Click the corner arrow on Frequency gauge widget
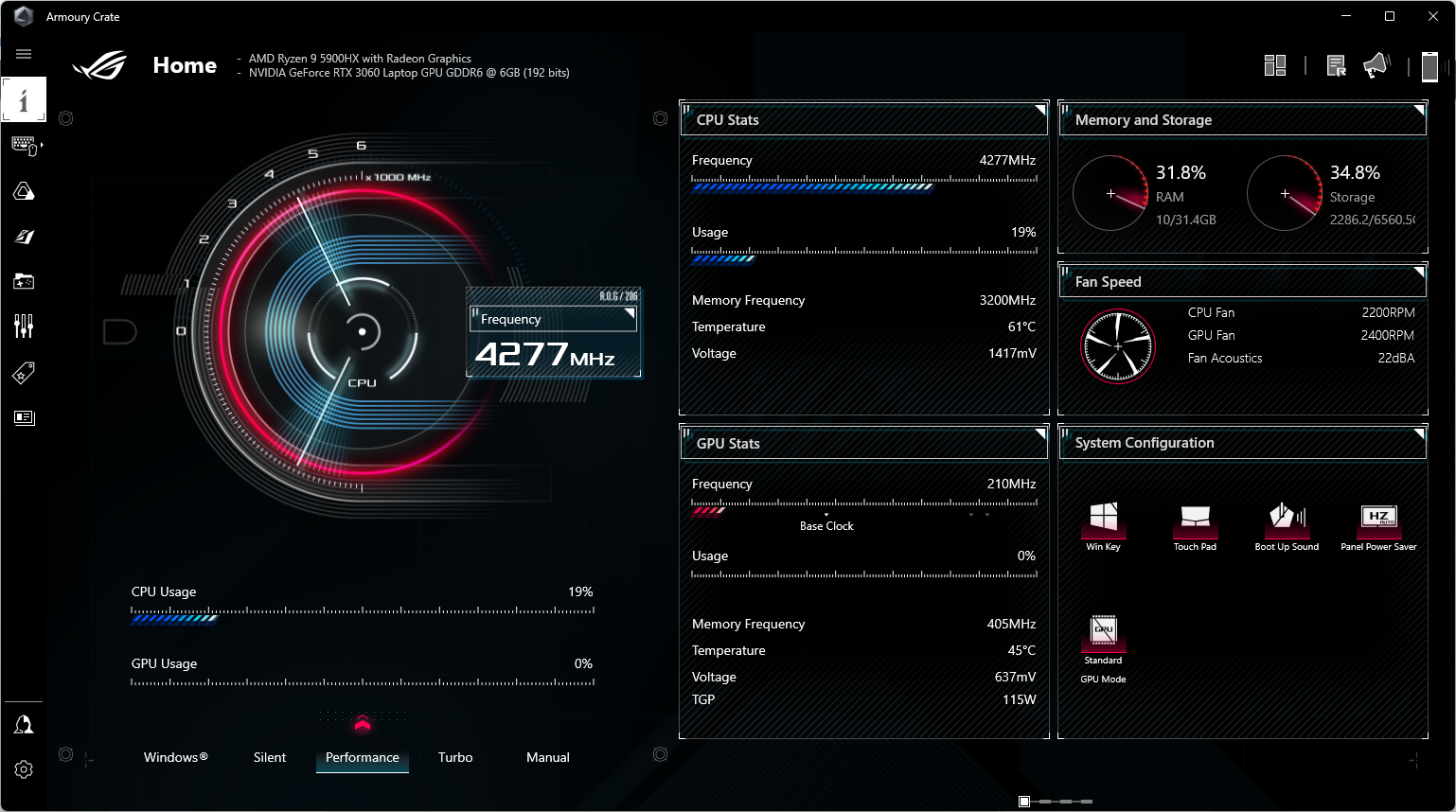Screen dimensions: 1456x812 [630, 314]
